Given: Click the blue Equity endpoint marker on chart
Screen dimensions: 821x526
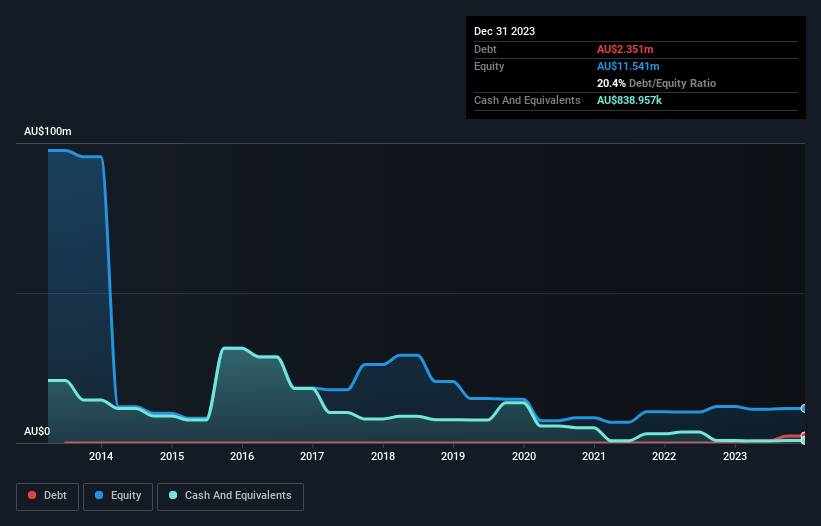Looking at the screenshot, I should click(x=803, y=408).
